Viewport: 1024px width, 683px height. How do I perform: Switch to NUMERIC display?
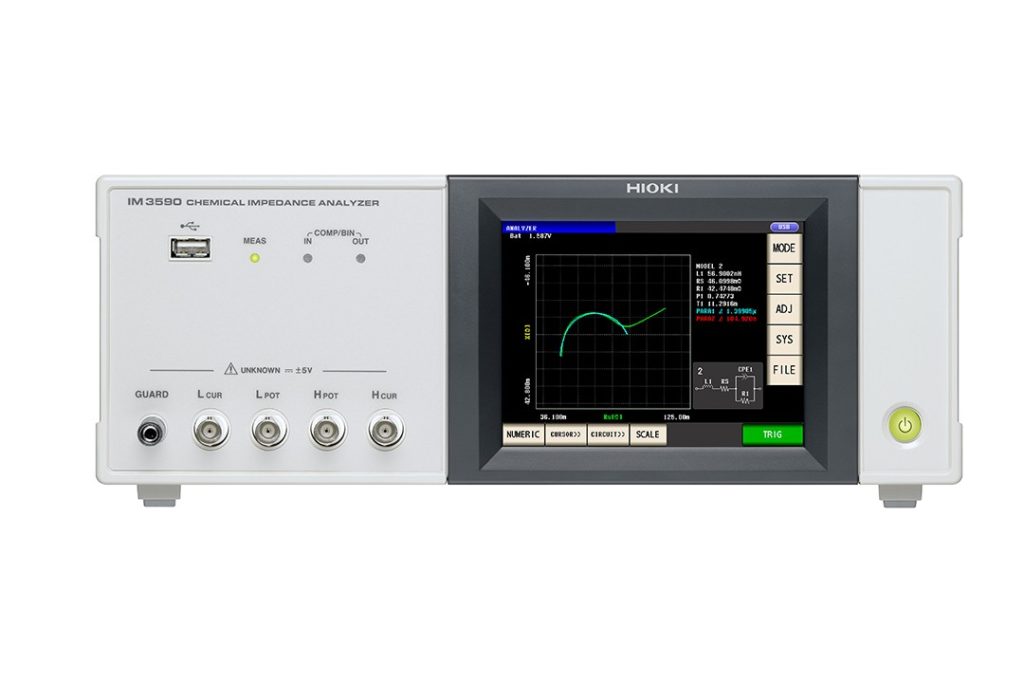tap(523, 435)
